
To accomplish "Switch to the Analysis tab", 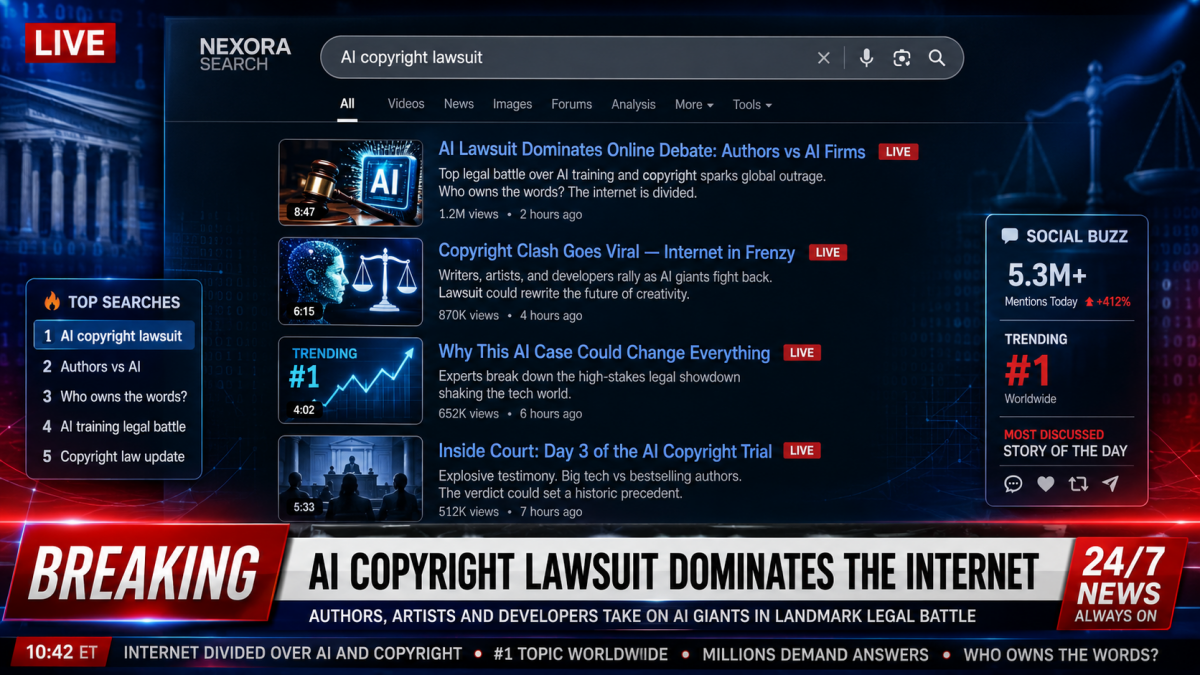I will coord(634,104).
